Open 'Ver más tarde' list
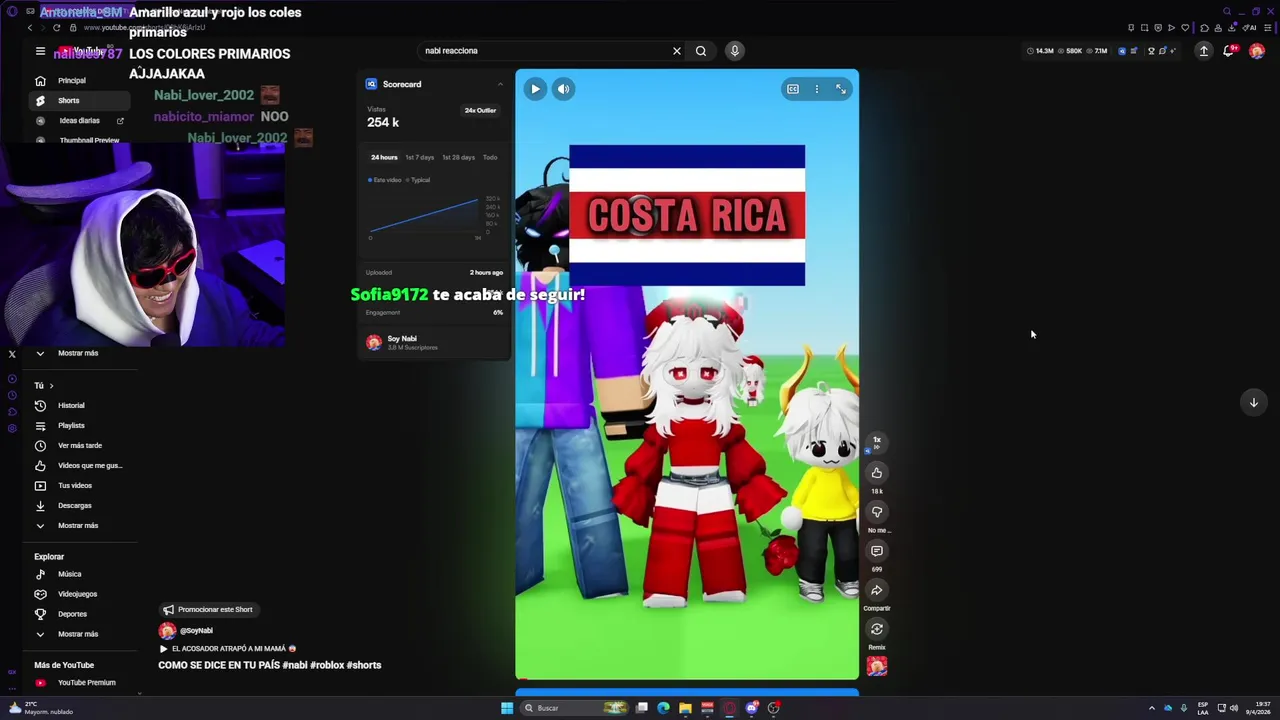The height and width of the screenshot is (720, 1280). point(80,445)
